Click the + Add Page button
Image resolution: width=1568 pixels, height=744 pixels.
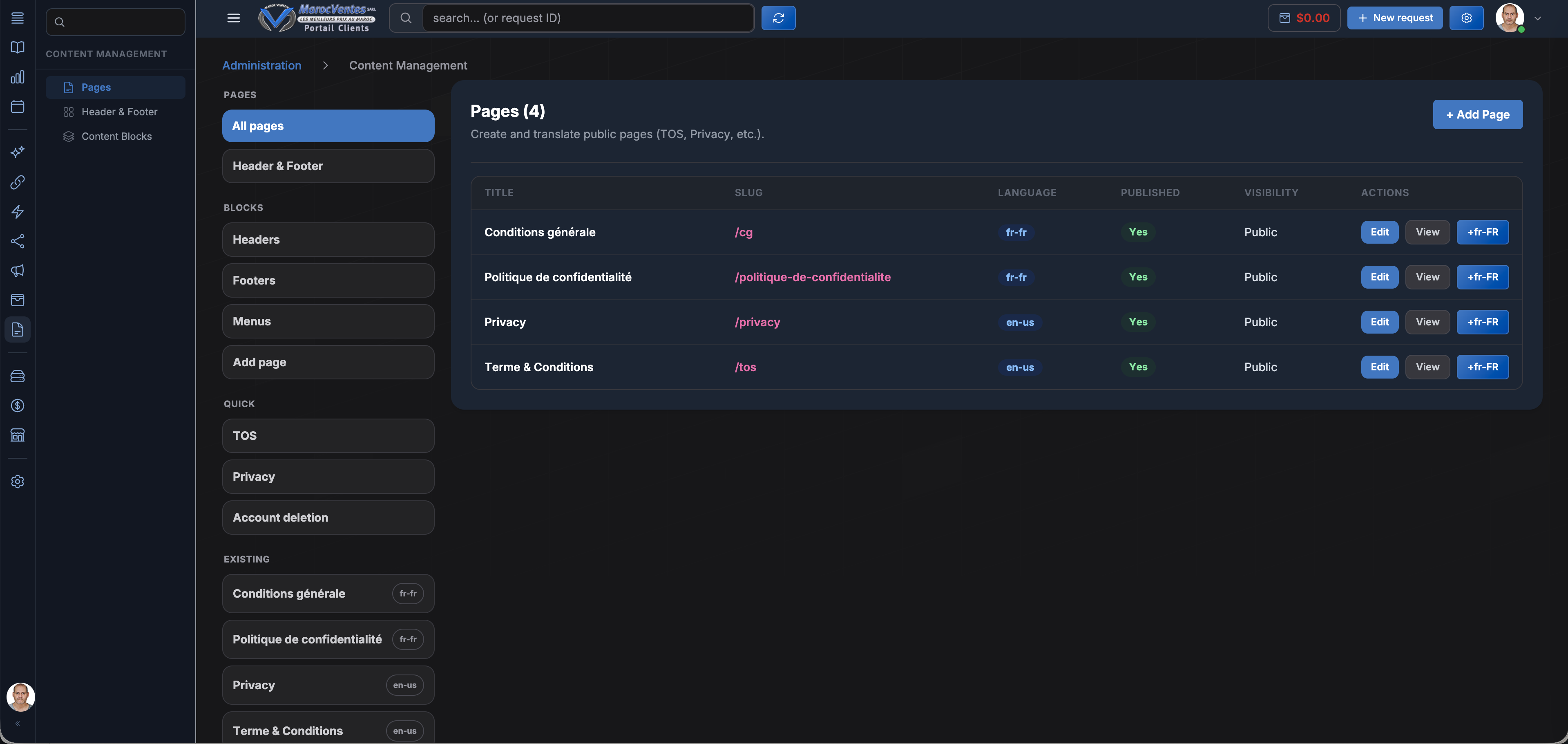(x=1477, y=114)
